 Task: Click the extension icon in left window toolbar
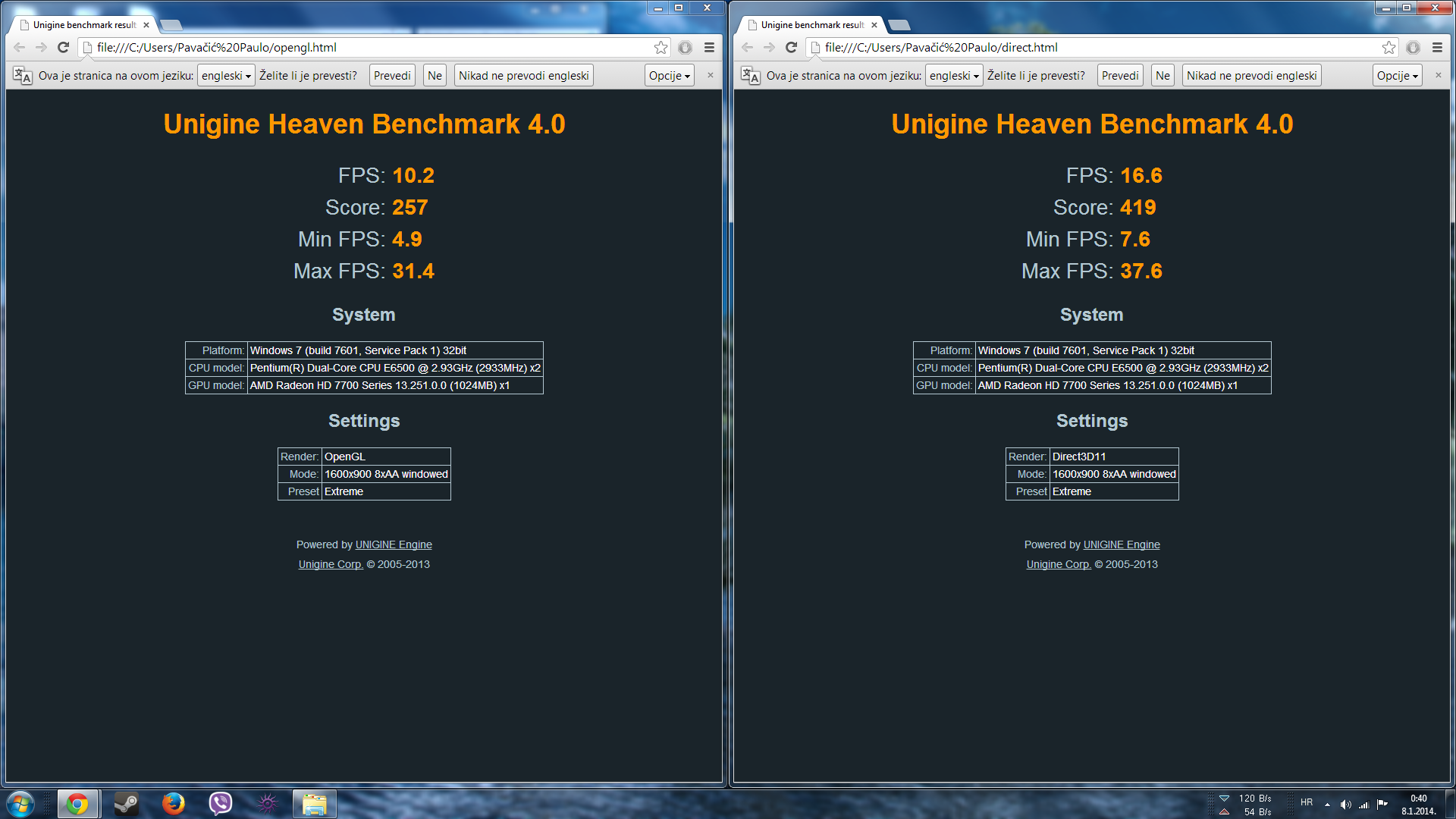point(686,47)
